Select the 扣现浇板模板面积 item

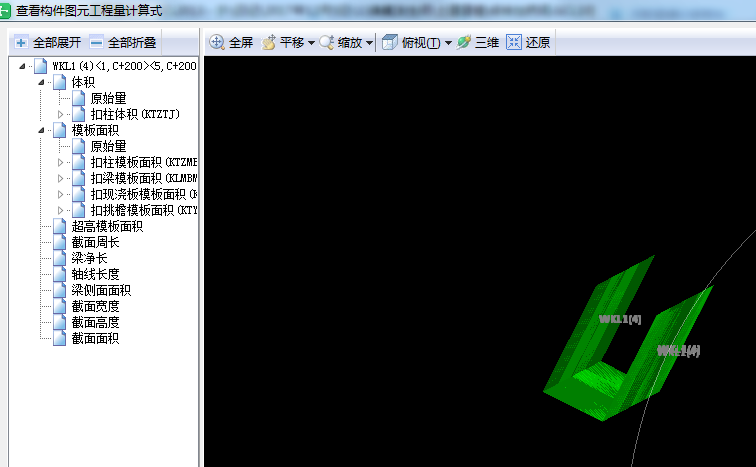tap(144, 194)
